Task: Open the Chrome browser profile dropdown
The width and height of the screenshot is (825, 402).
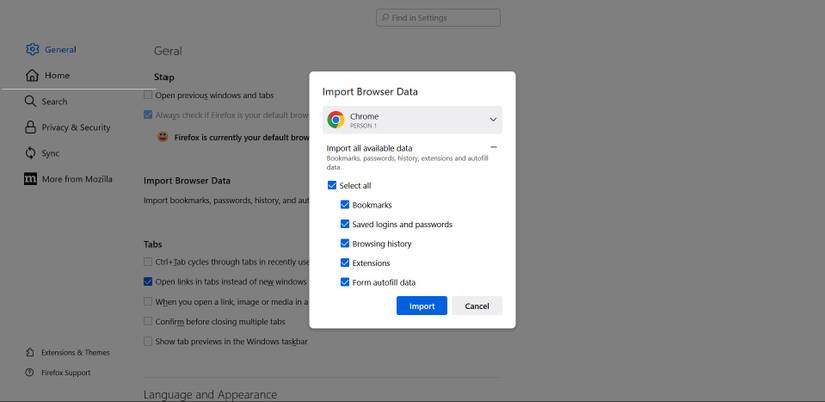Action: point(412,120)
